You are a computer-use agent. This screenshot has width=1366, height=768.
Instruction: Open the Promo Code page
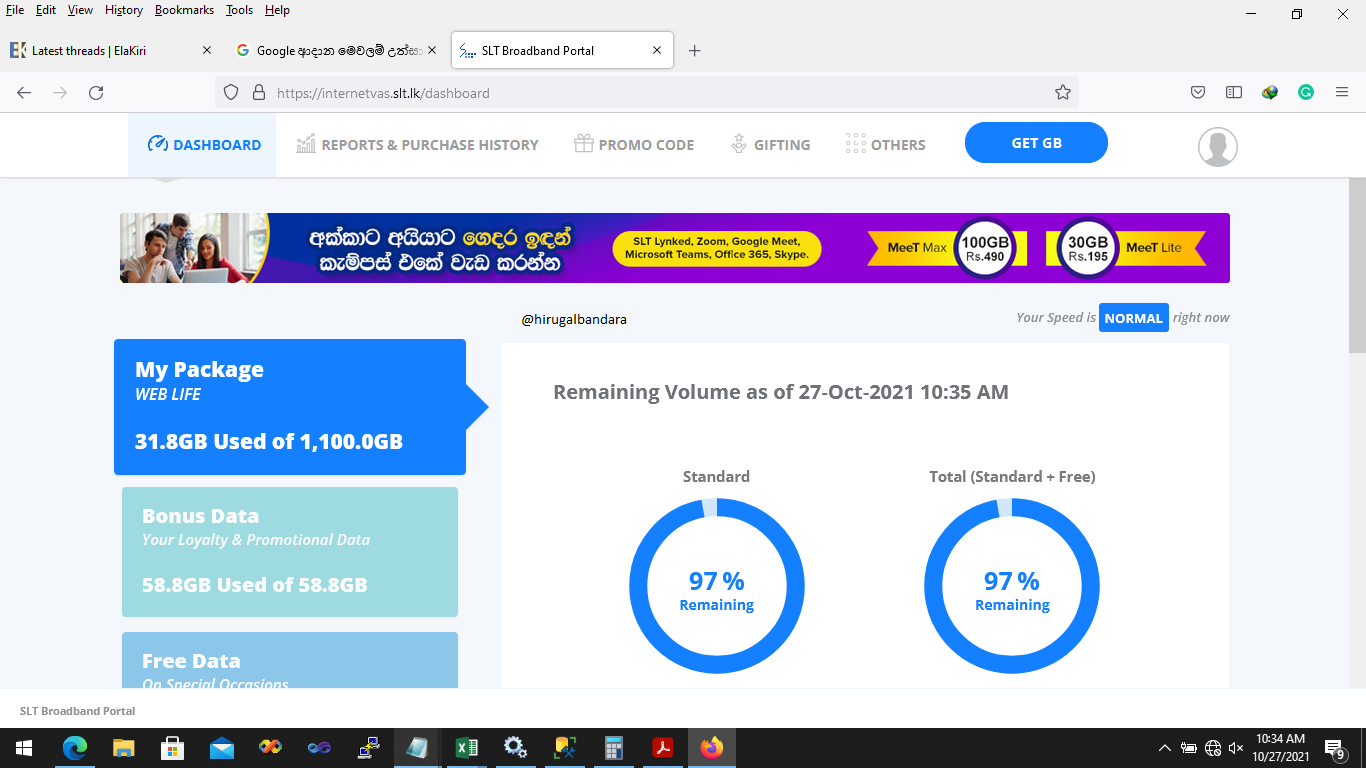(x=634, y=145)
